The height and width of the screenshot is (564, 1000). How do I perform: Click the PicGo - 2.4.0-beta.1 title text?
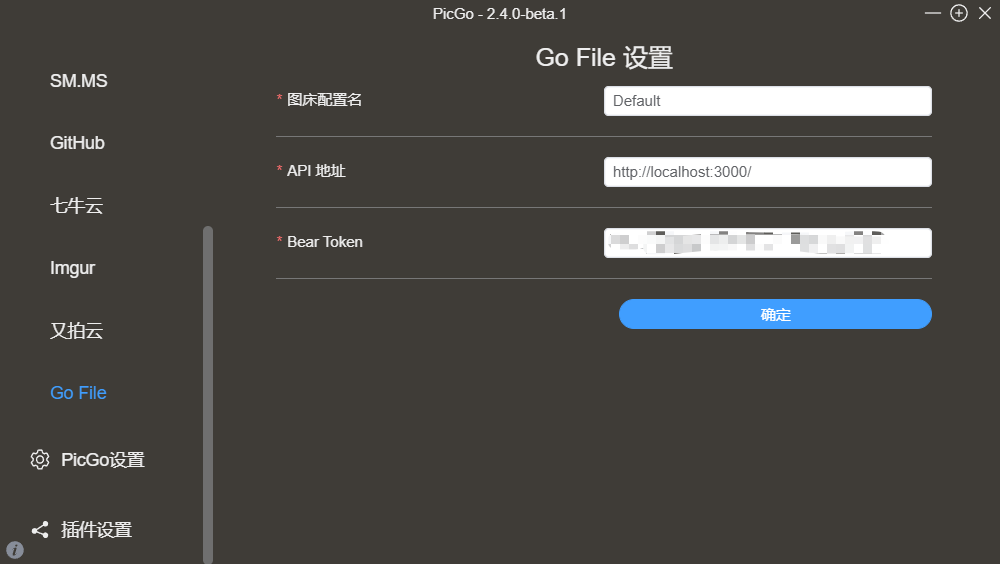pos(499,14)
